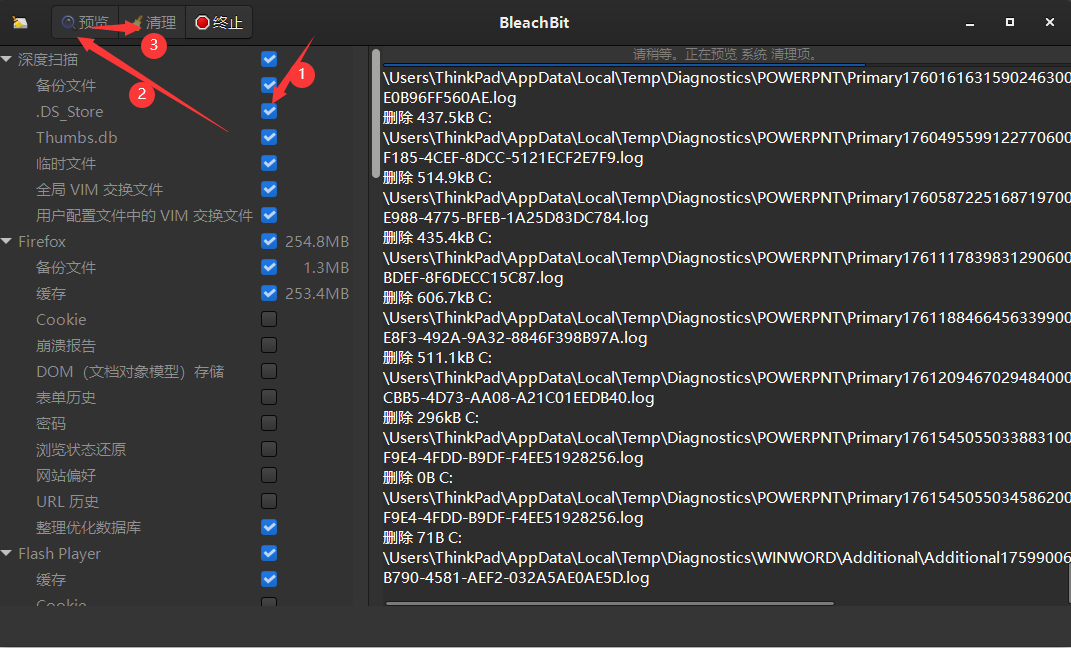
Task: Uncheck the 整理优化数据库 checkbox
Action: coord(269,526)
